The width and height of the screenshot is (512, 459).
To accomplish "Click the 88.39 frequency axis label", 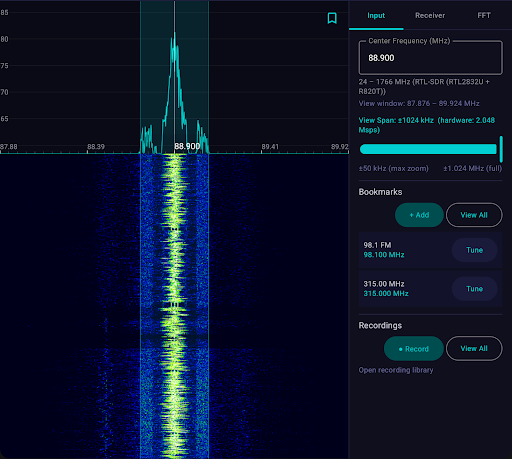I will [x=96, y=147].
